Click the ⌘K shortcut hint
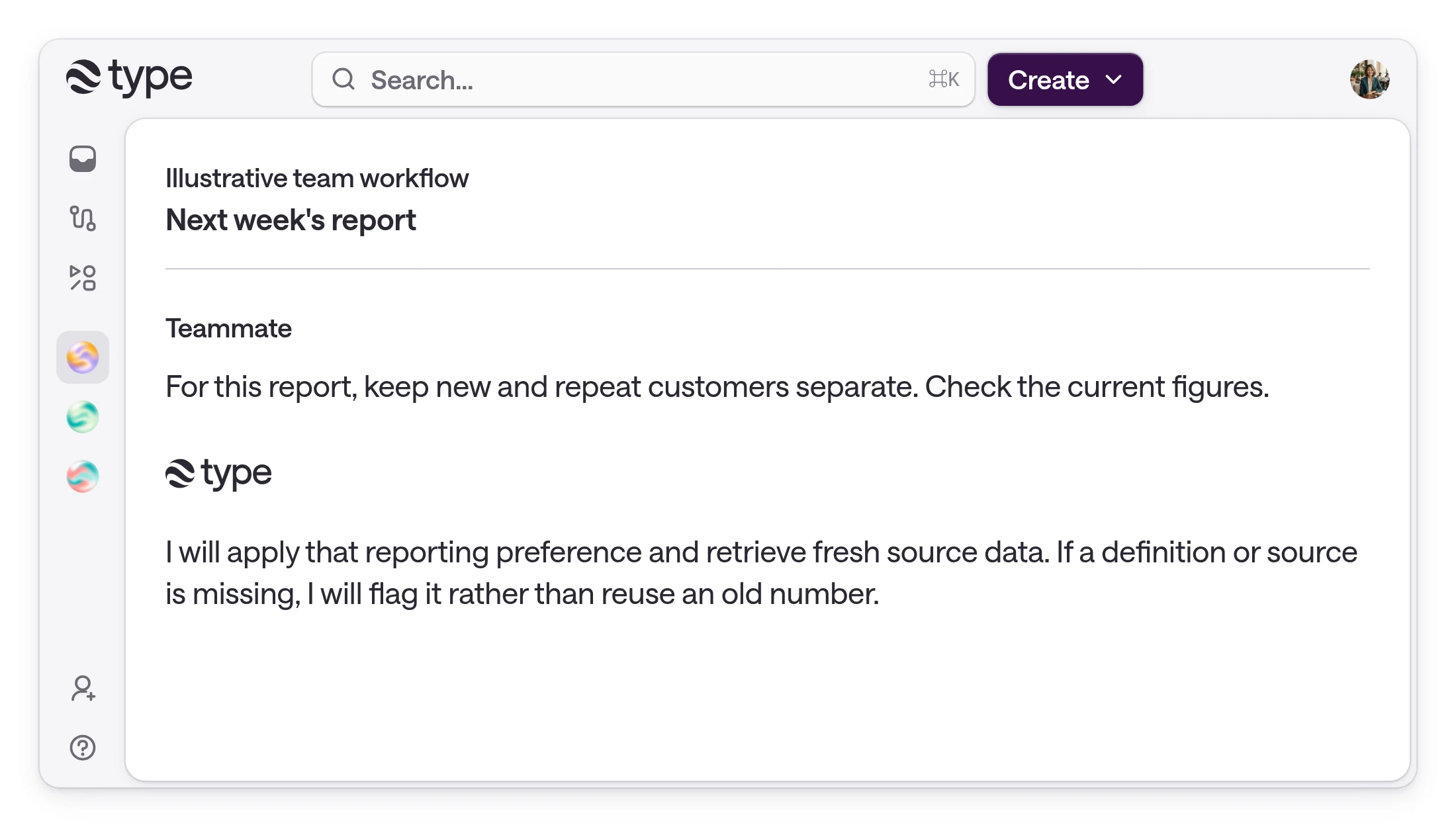Screen dimensions: 1456x827 pos(944,79)
